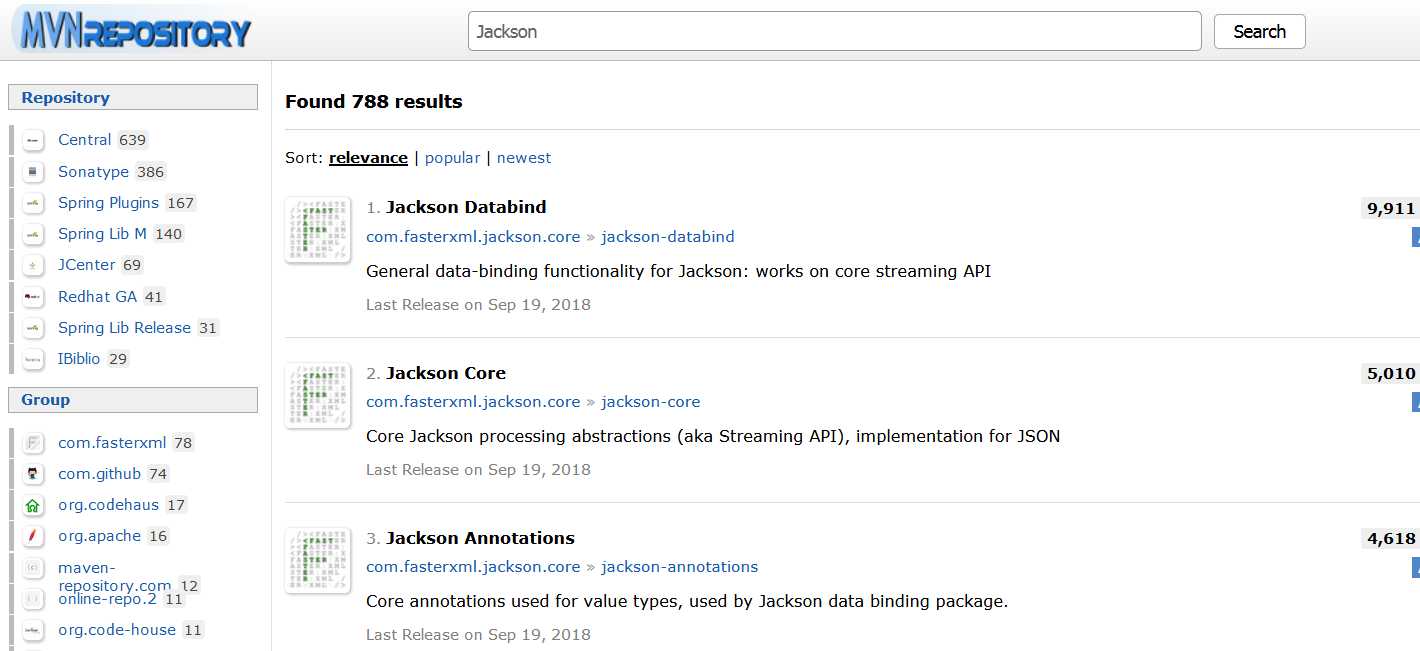Sort results by popular
The image size is (1420, 651).
pos(452,158)
